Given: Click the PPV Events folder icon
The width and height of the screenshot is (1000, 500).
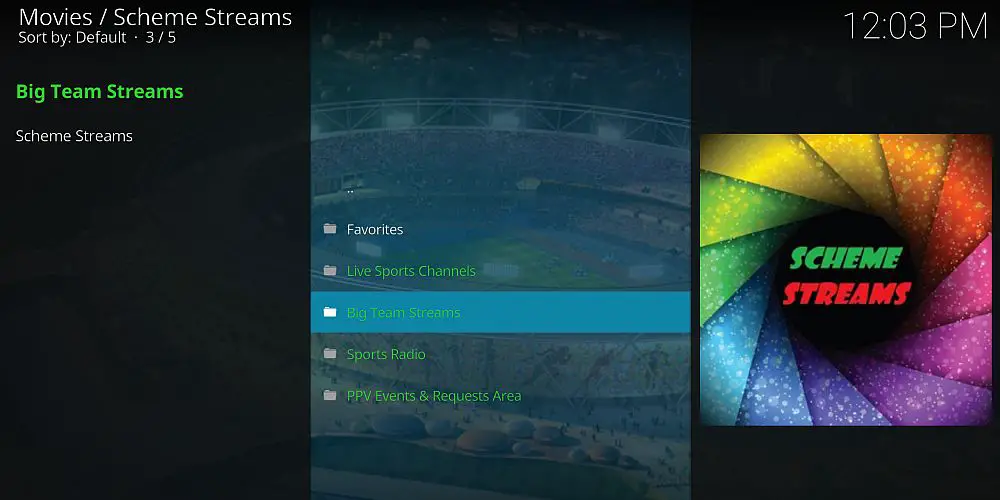Looking at the screenshot, I should (330, 396).
